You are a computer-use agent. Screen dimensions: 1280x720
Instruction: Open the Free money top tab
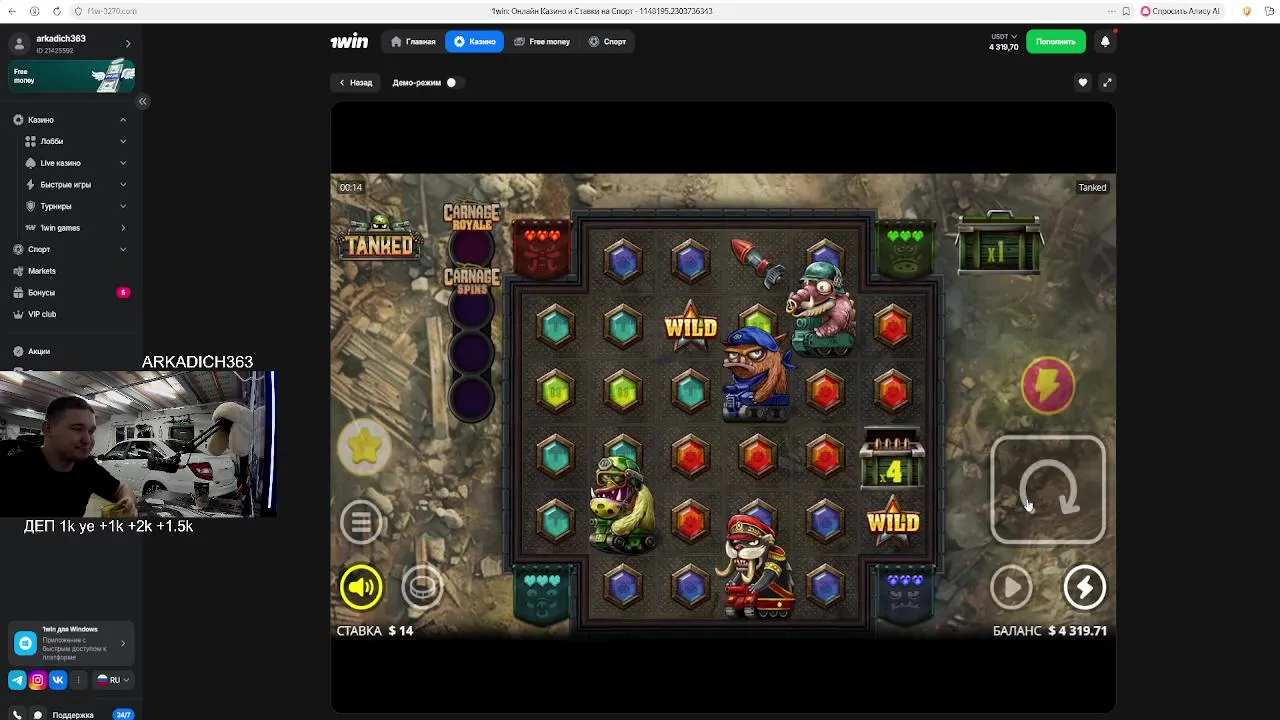coord(542,42)
